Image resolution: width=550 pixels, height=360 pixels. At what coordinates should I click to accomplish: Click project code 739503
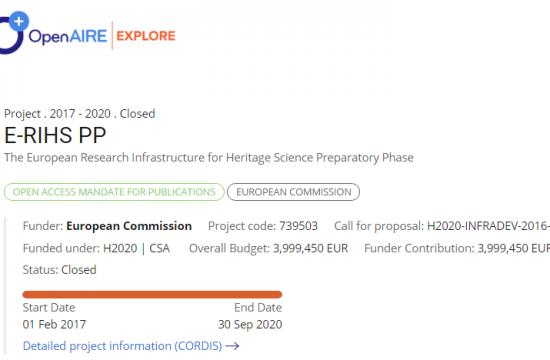click(299, 226)
